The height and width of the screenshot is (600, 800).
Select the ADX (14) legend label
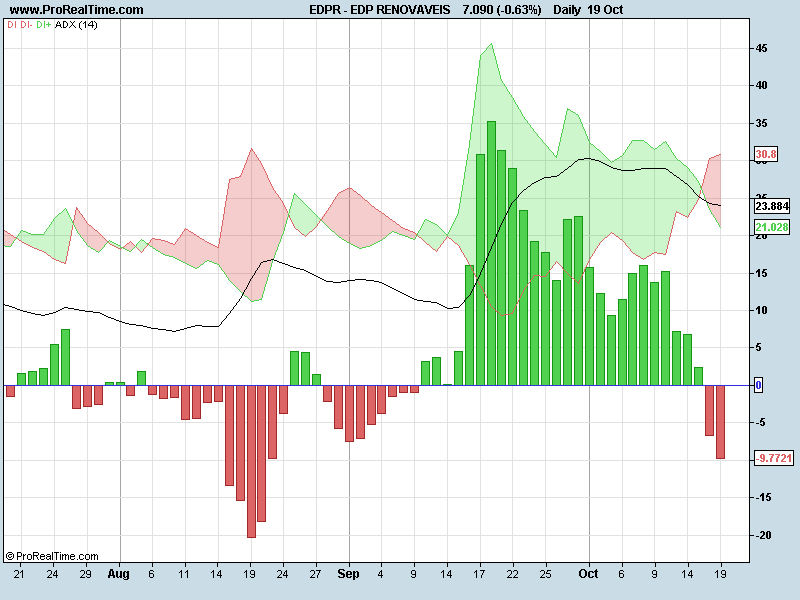[x=76, y=24]
